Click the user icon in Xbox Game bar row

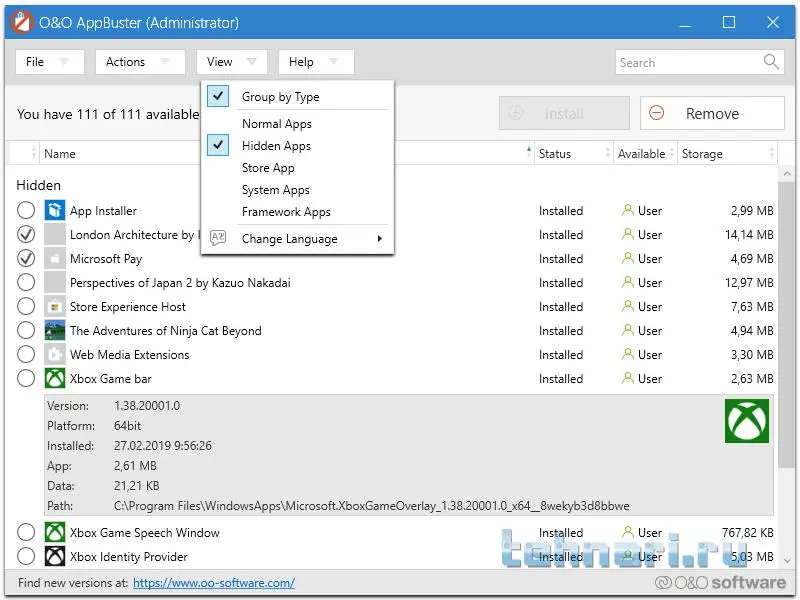(628, 378)
